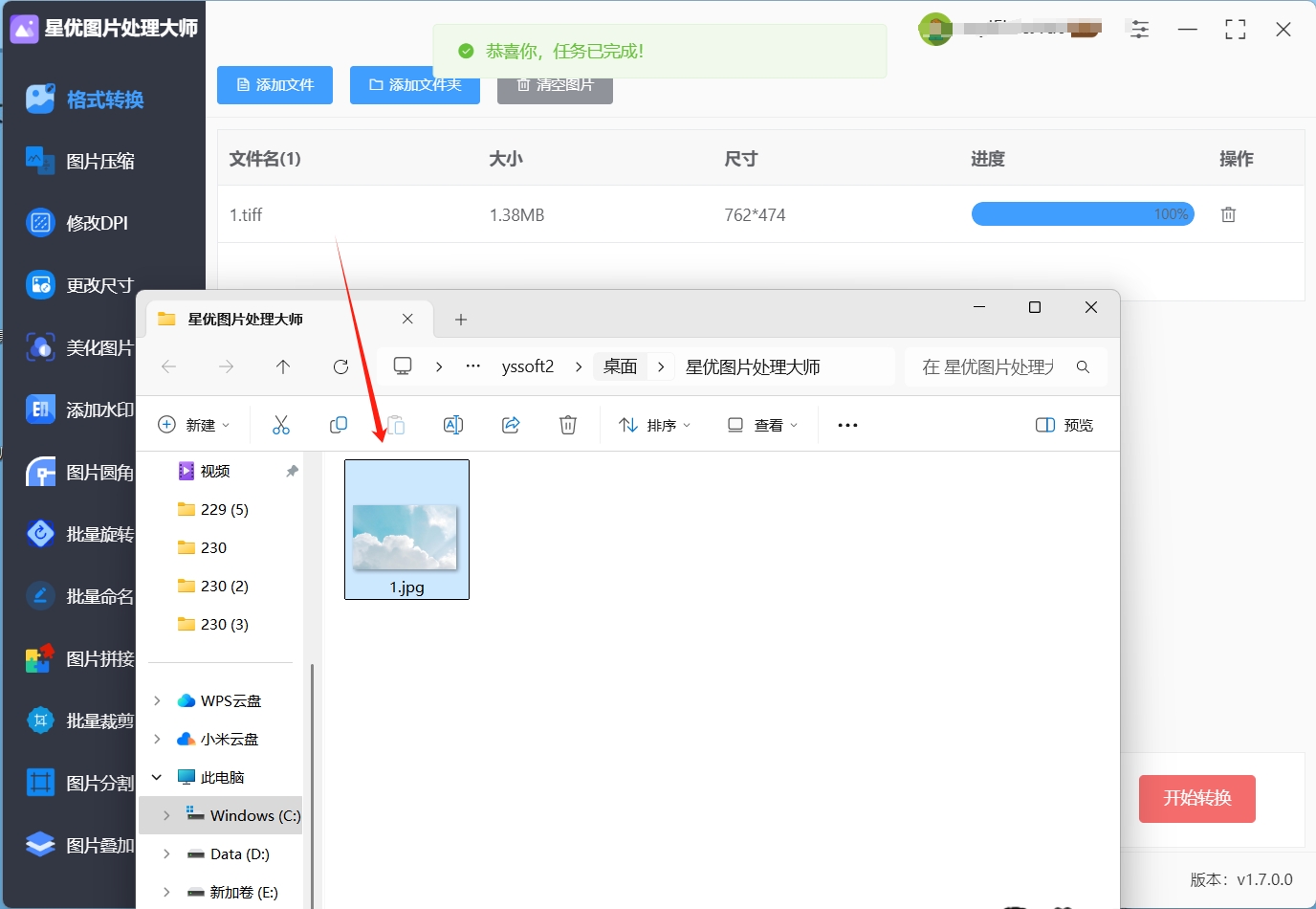Open the See more ellipsis menu in Explorer
The width and height of the screenshot is (1316, 909).
(847, 425)
